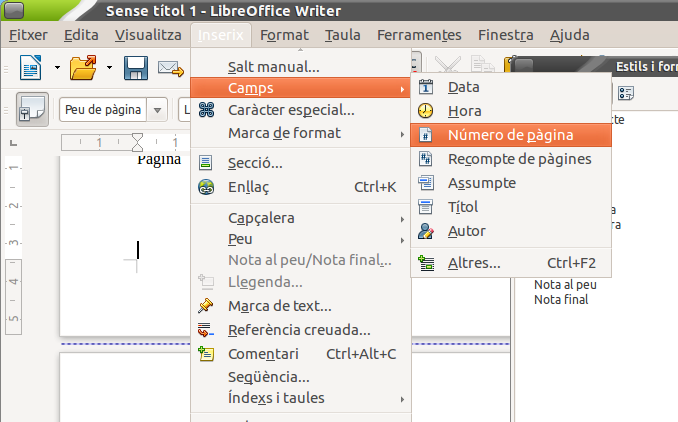Screen dimensions: 678x422
Task: Insert the Hora field
Action: pos(511,111)
